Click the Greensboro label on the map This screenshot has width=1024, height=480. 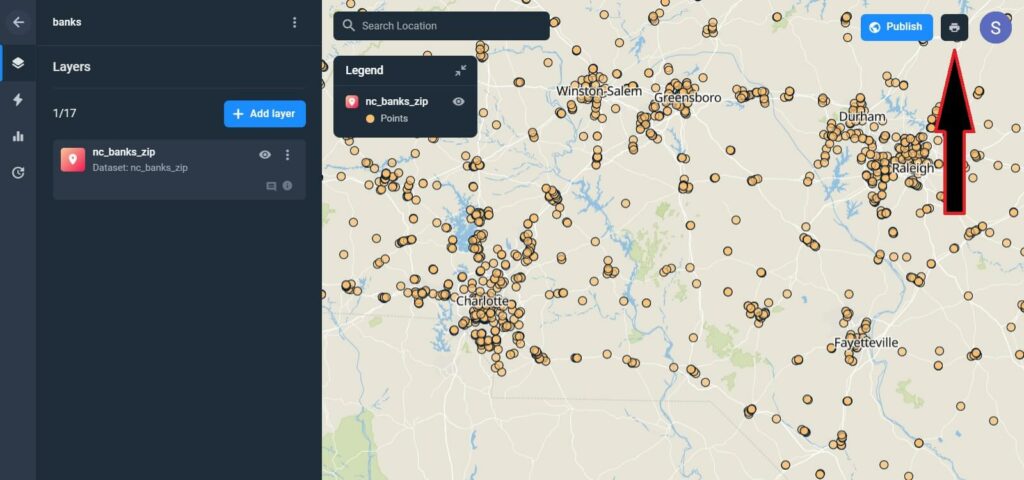point(688,98)
